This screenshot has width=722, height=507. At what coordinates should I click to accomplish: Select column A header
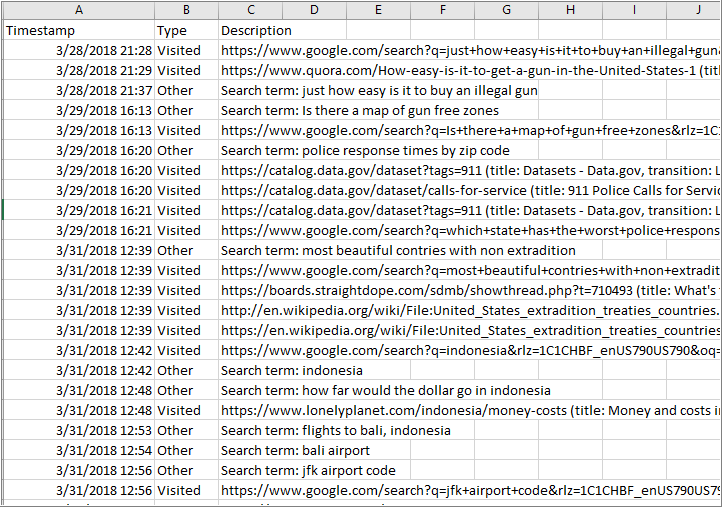[79, 10]
